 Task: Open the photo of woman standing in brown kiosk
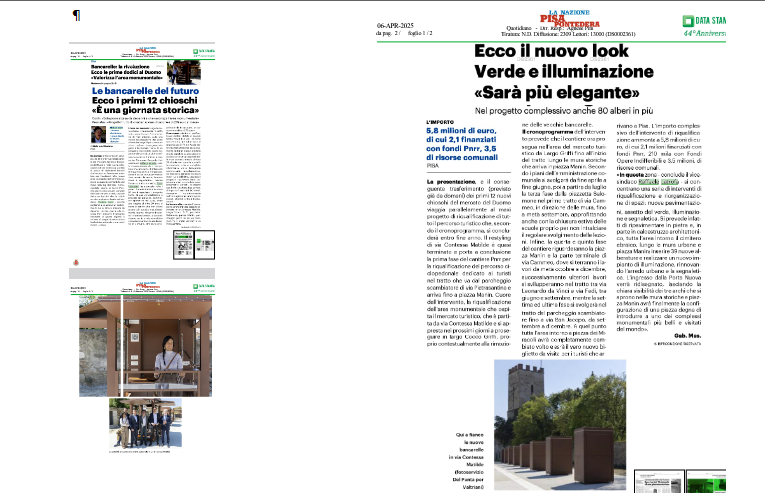point(145,345)
